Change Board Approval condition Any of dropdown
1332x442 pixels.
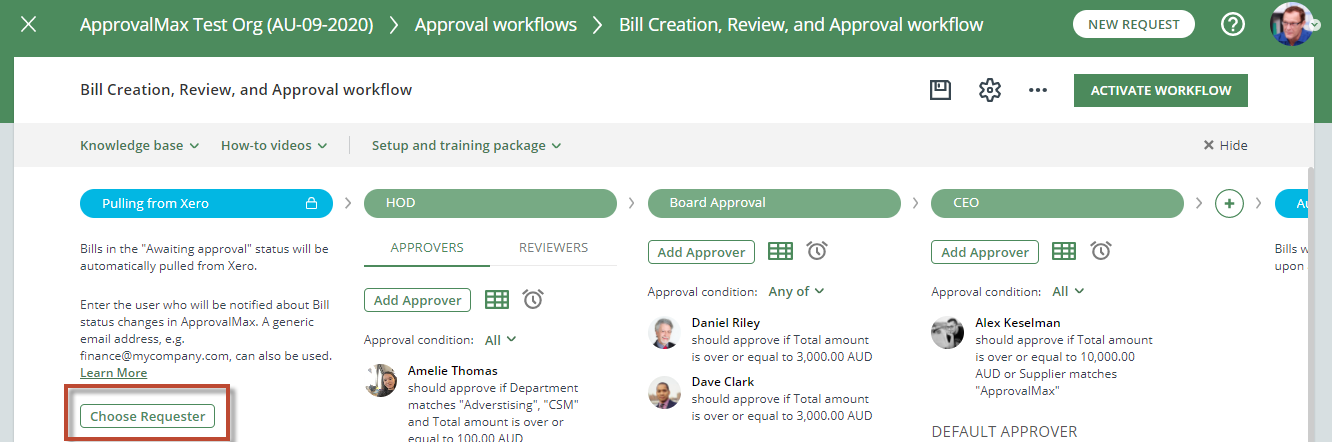pos(796,291)
